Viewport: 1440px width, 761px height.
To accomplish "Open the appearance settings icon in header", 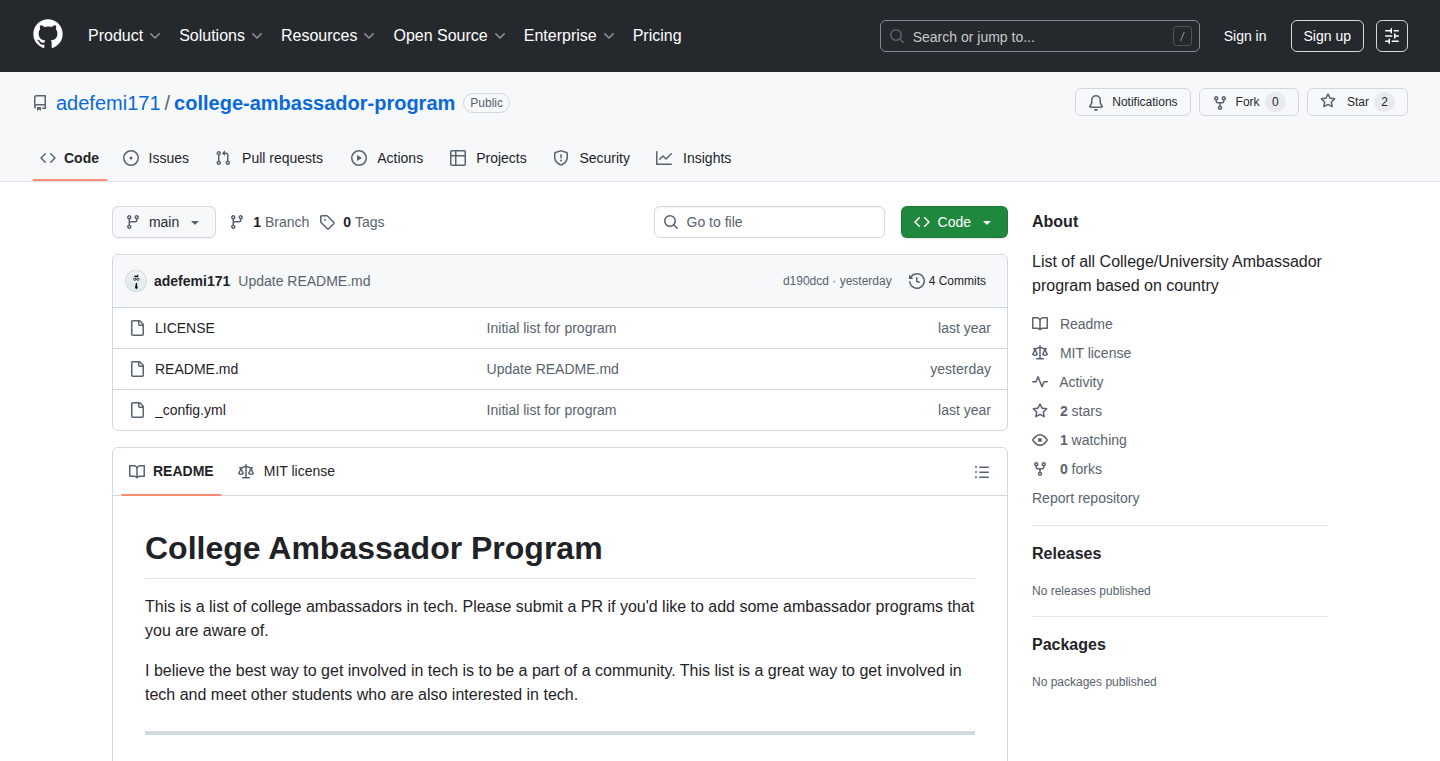I will [1392, 36].
